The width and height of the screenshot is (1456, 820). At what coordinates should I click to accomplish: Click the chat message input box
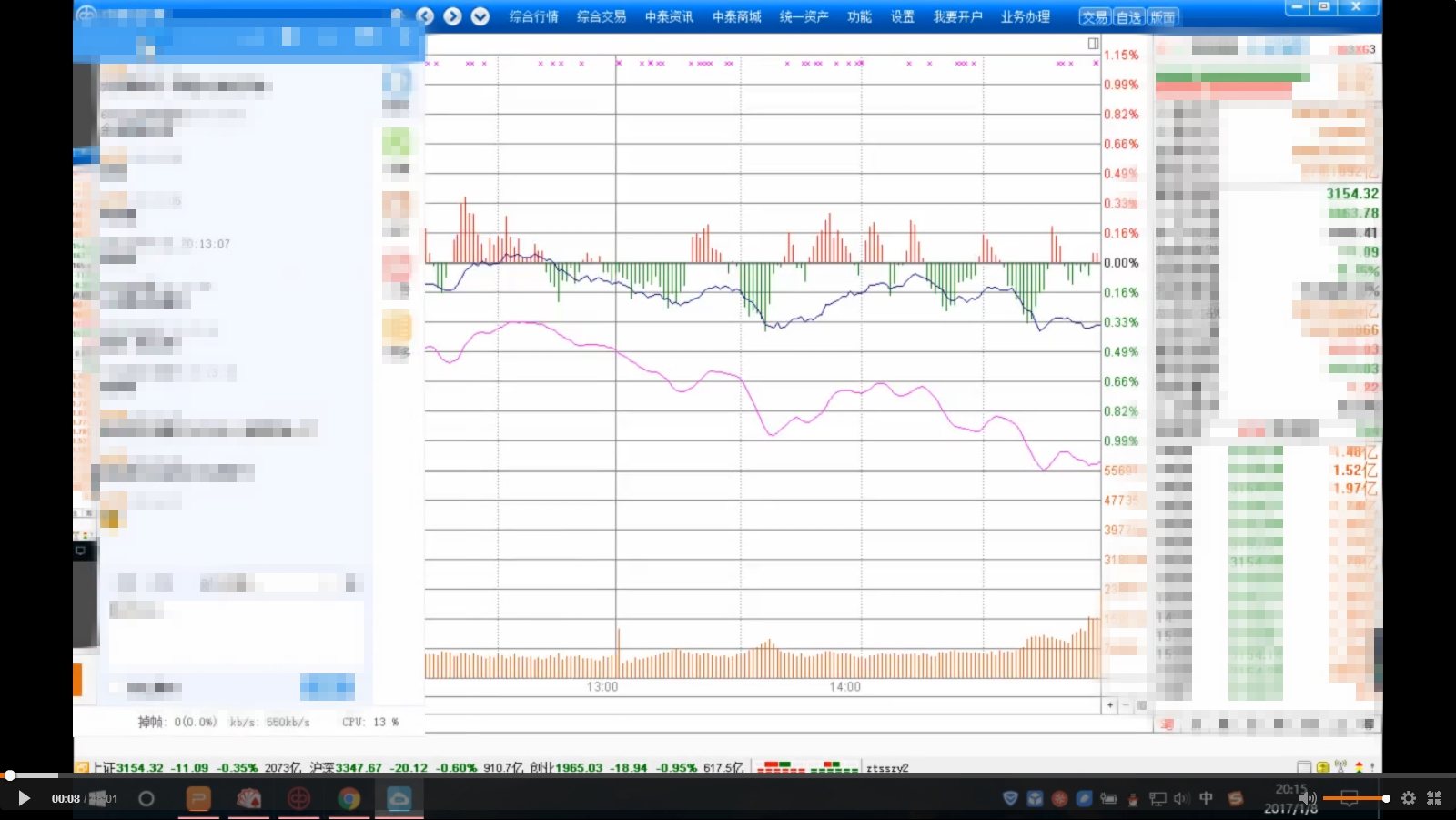tap(236, 632)
